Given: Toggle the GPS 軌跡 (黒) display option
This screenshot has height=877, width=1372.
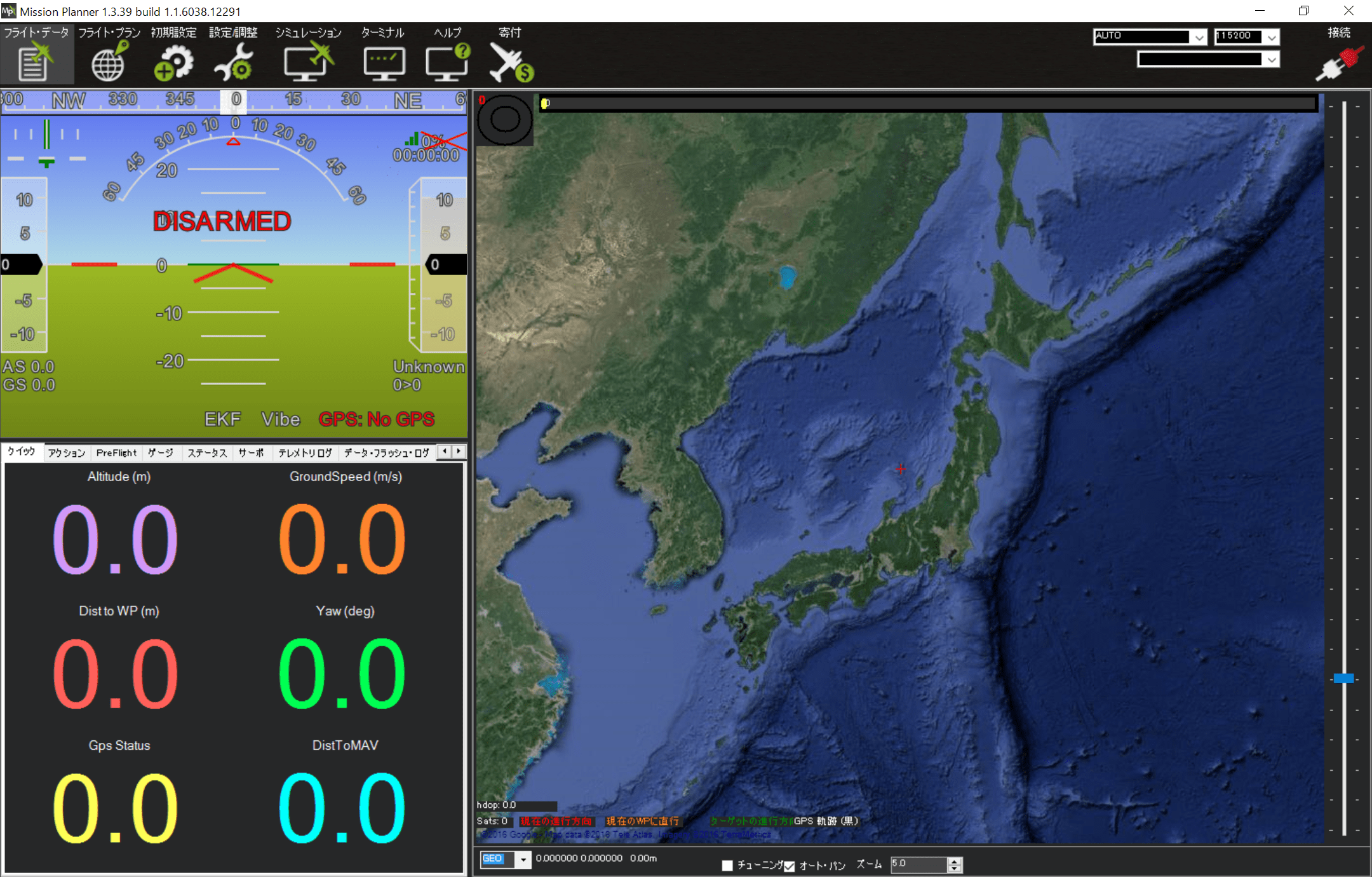Looking at the screenshot, I should click(x=826, y=821).
